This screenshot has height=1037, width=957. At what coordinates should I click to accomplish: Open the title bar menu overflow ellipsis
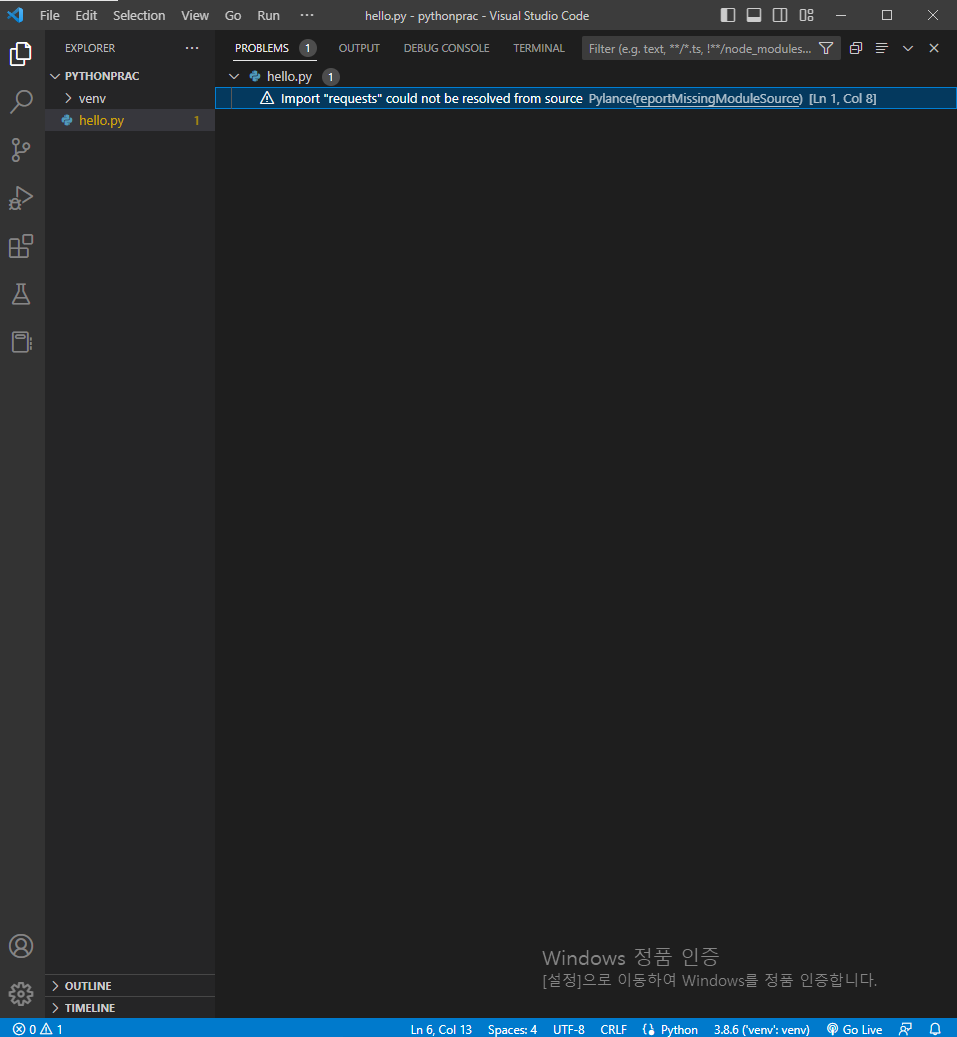(x=307, y=15)
